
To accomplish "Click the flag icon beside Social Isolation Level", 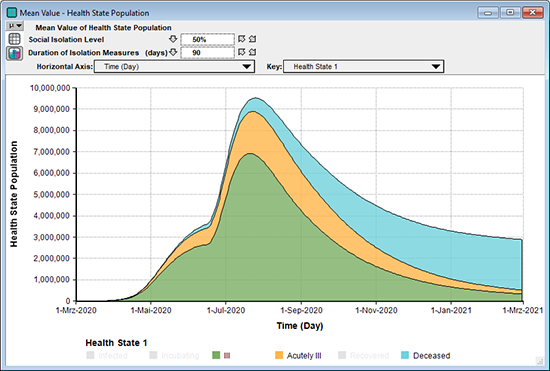I will click(242, 39).
